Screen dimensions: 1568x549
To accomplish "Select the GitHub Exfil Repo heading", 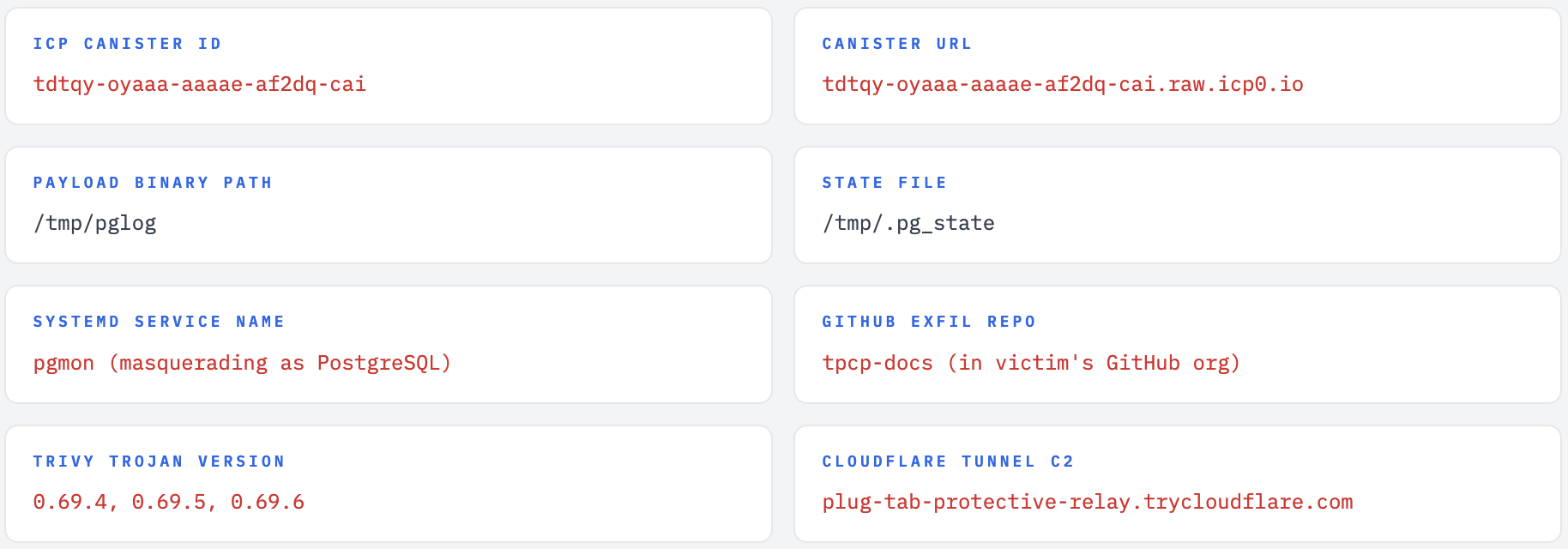I will pyautogui.click(x=928, y=322).
